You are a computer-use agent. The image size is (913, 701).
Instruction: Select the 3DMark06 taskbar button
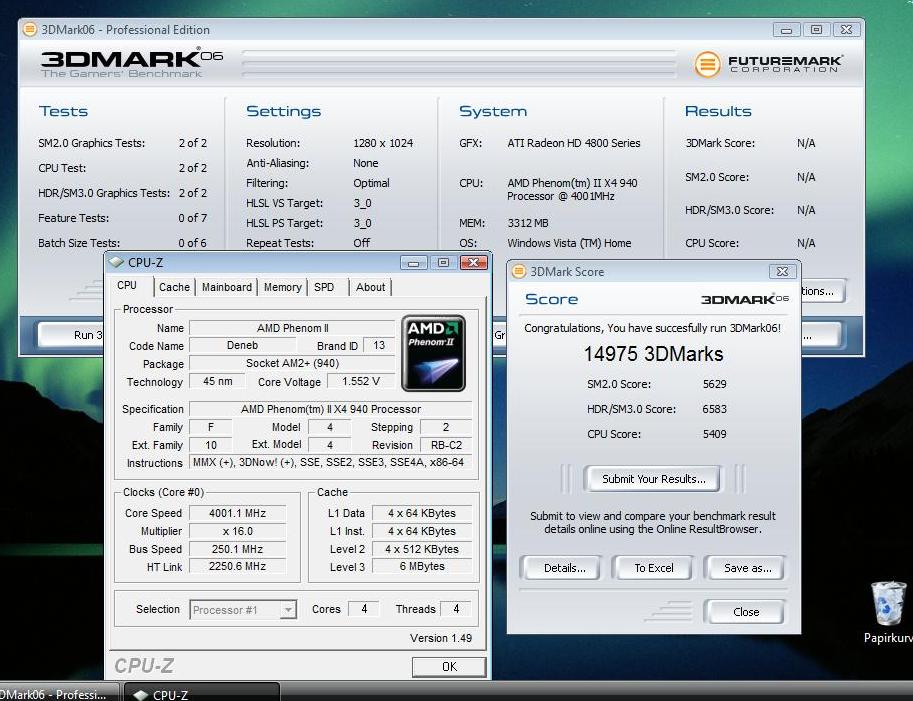pyautogui.click(x=59, y=694)
